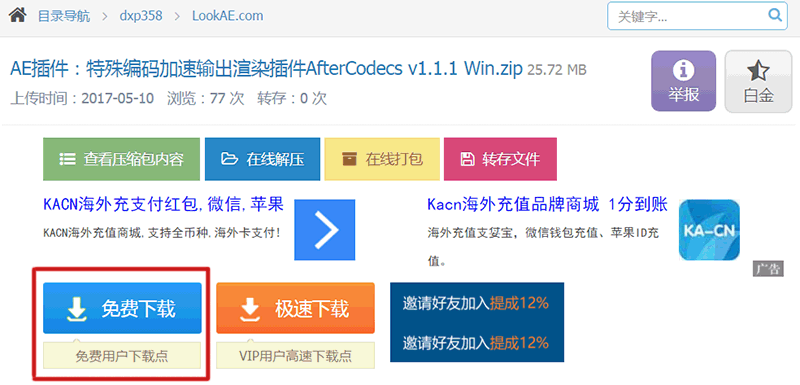Click the first 邀请好友加入提成12% banner line
This screenshot has height=385, width=800.
(476, 303)
